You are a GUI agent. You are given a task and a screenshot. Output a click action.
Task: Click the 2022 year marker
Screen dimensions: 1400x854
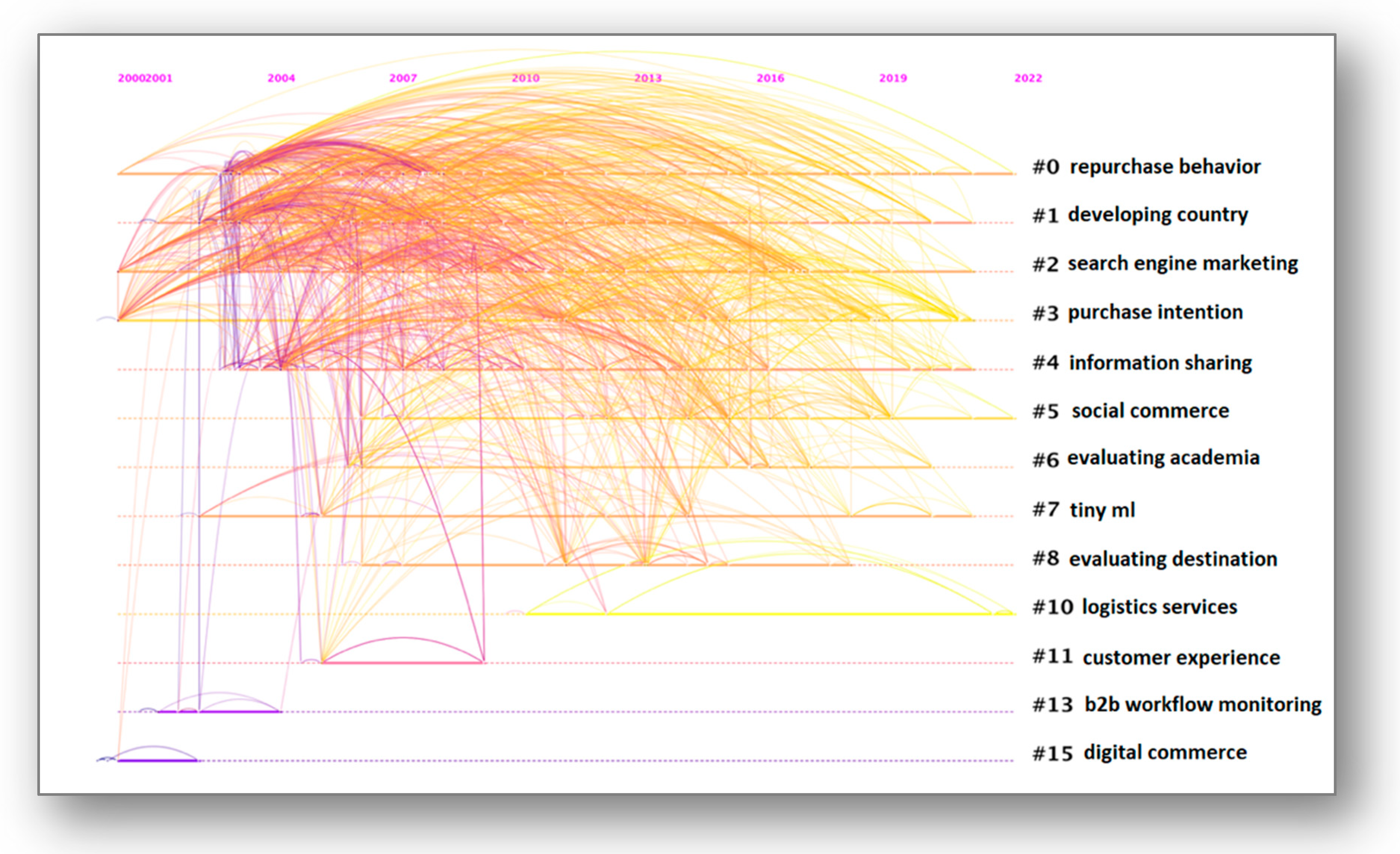[x=1028, y=78]
